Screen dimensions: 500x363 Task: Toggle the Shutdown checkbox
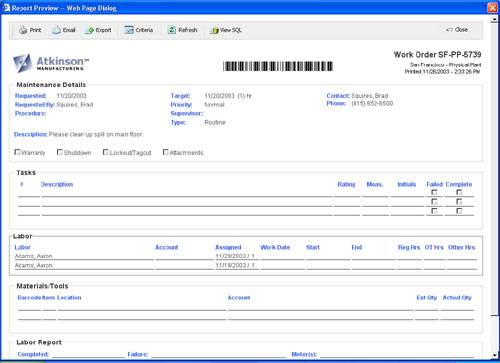(x=60, y=152)
